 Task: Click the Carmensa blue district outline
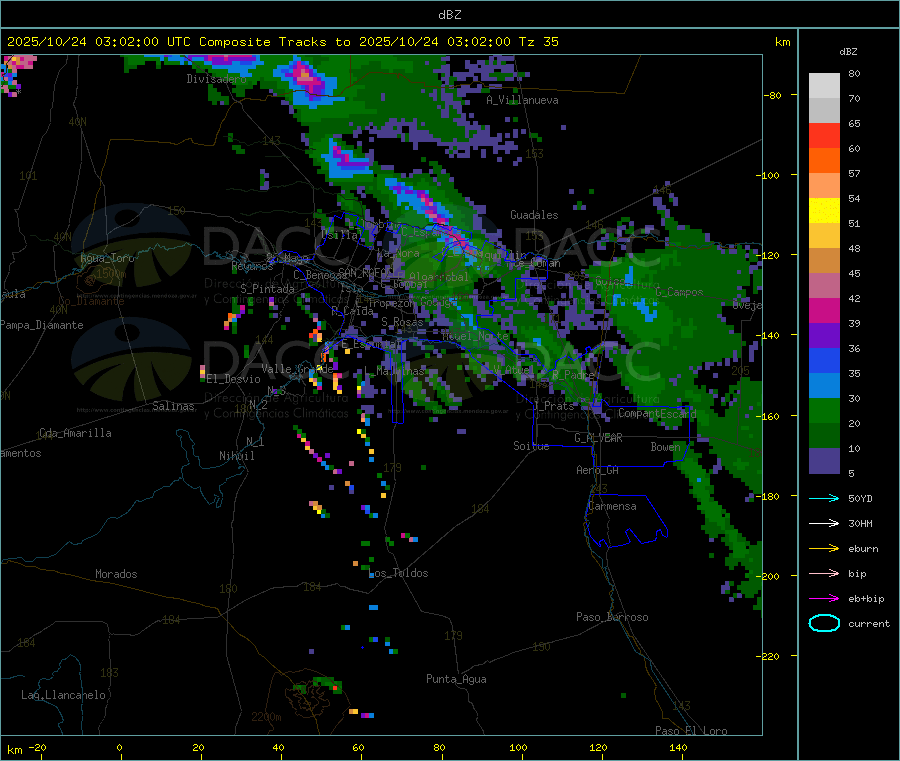[x=626, y=521]
